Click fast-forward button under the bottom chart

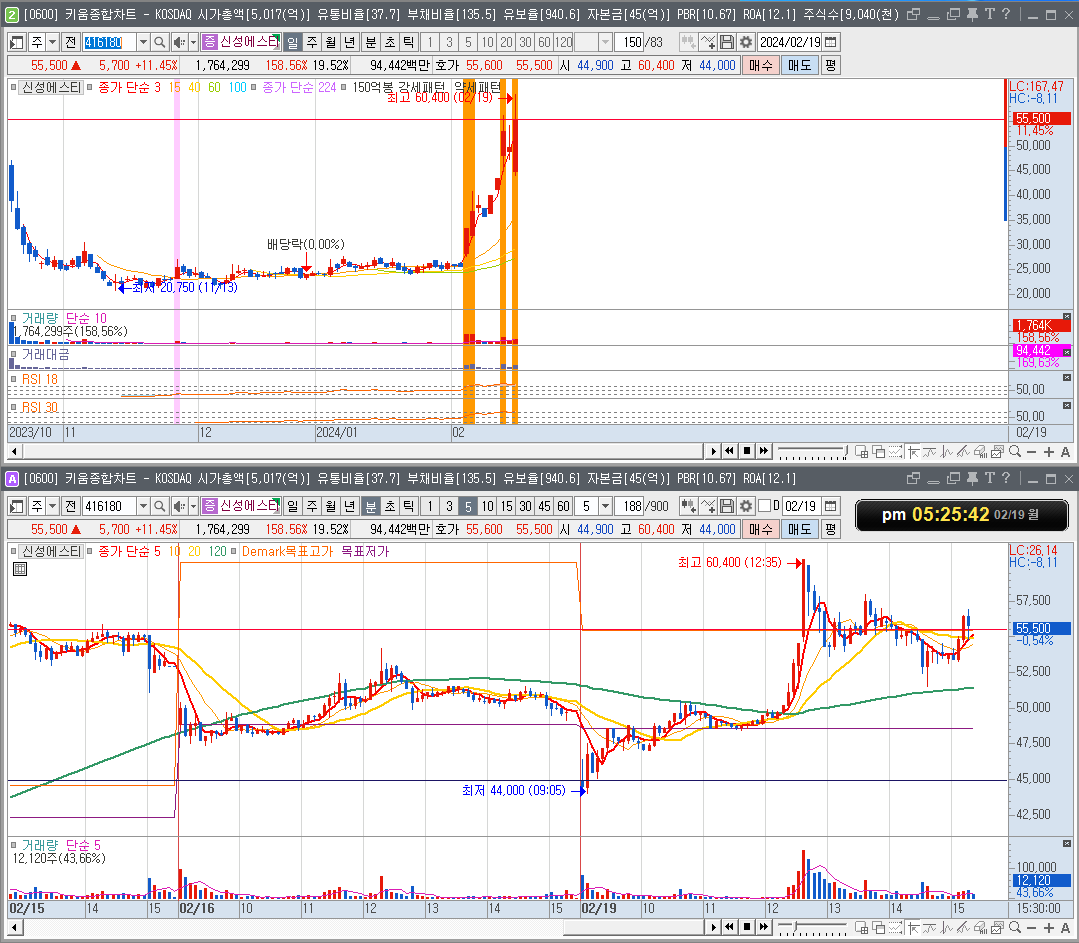click(x=764, y=927)
